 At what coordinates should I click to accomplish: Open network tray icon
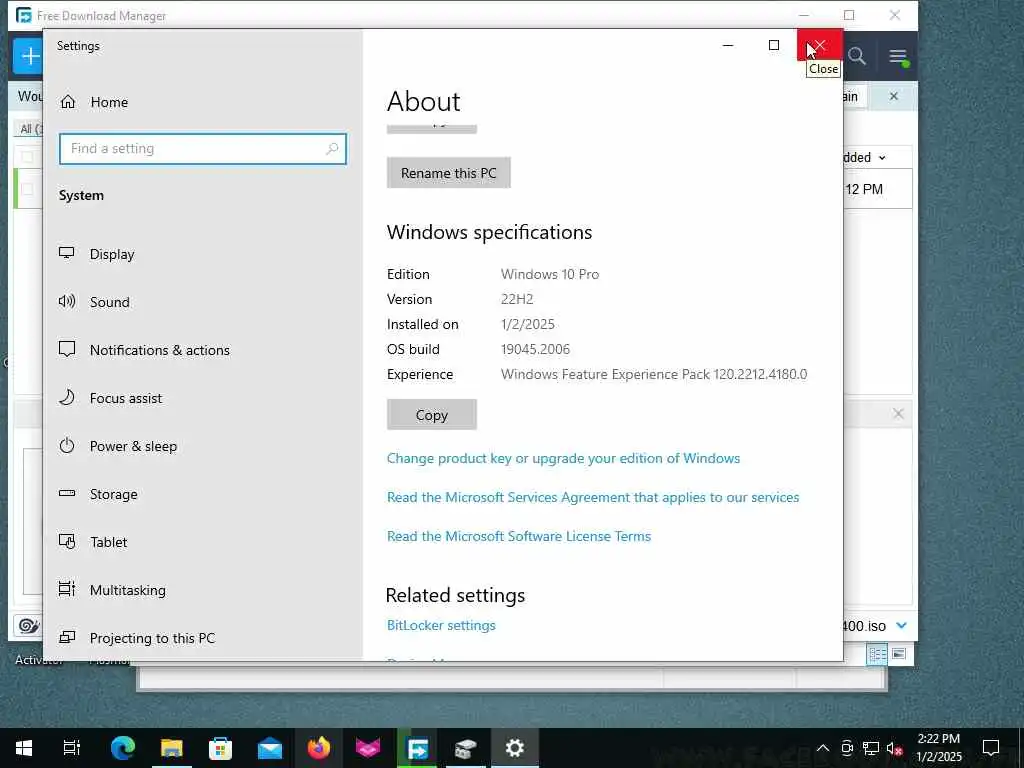[871, 748]
